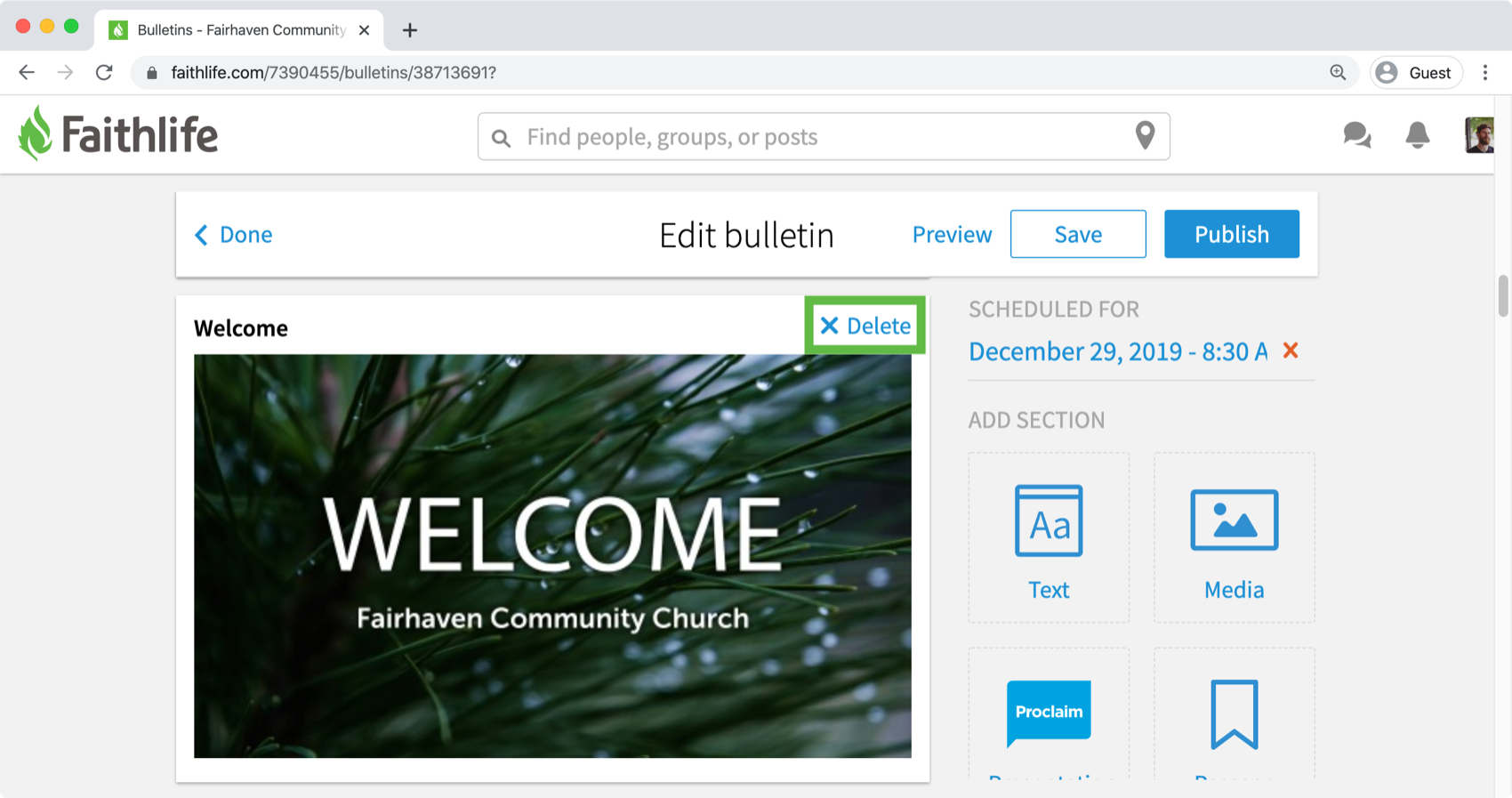1512x798 pixels.
Task: Focus the Find people, groups, or posts field
Action: (x=824, y=136)
